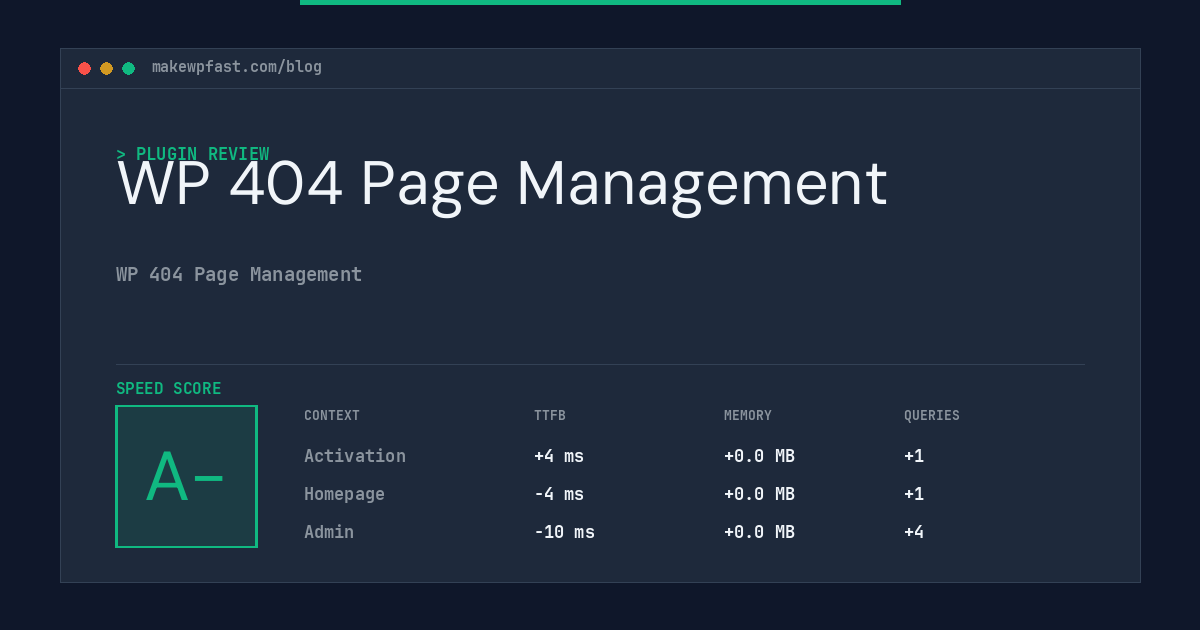1200x630 pixels.
Task: Click the Activation TTFB value '+4 ms'
Action: (559, 456)
